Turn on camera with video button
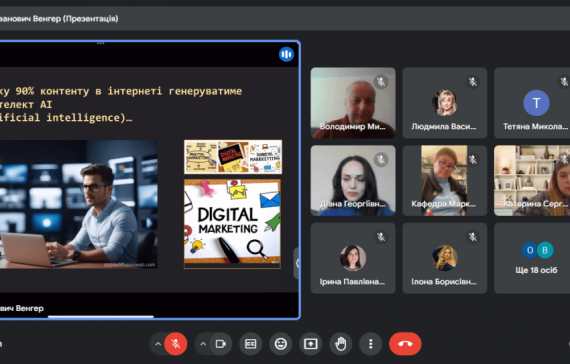 pyautogui.click(x=221, y=344)
